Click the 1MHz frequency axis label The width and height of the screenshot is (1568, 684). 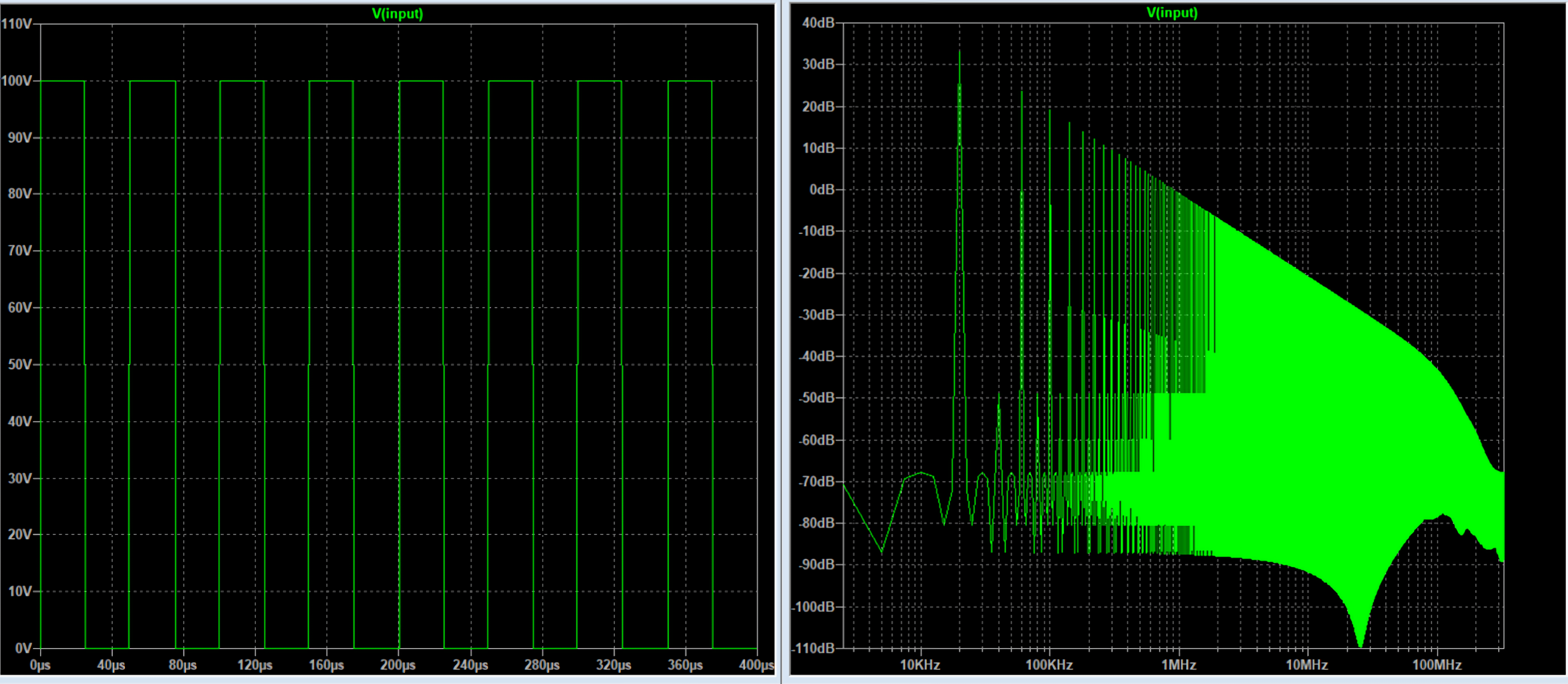coord(1179,664)
